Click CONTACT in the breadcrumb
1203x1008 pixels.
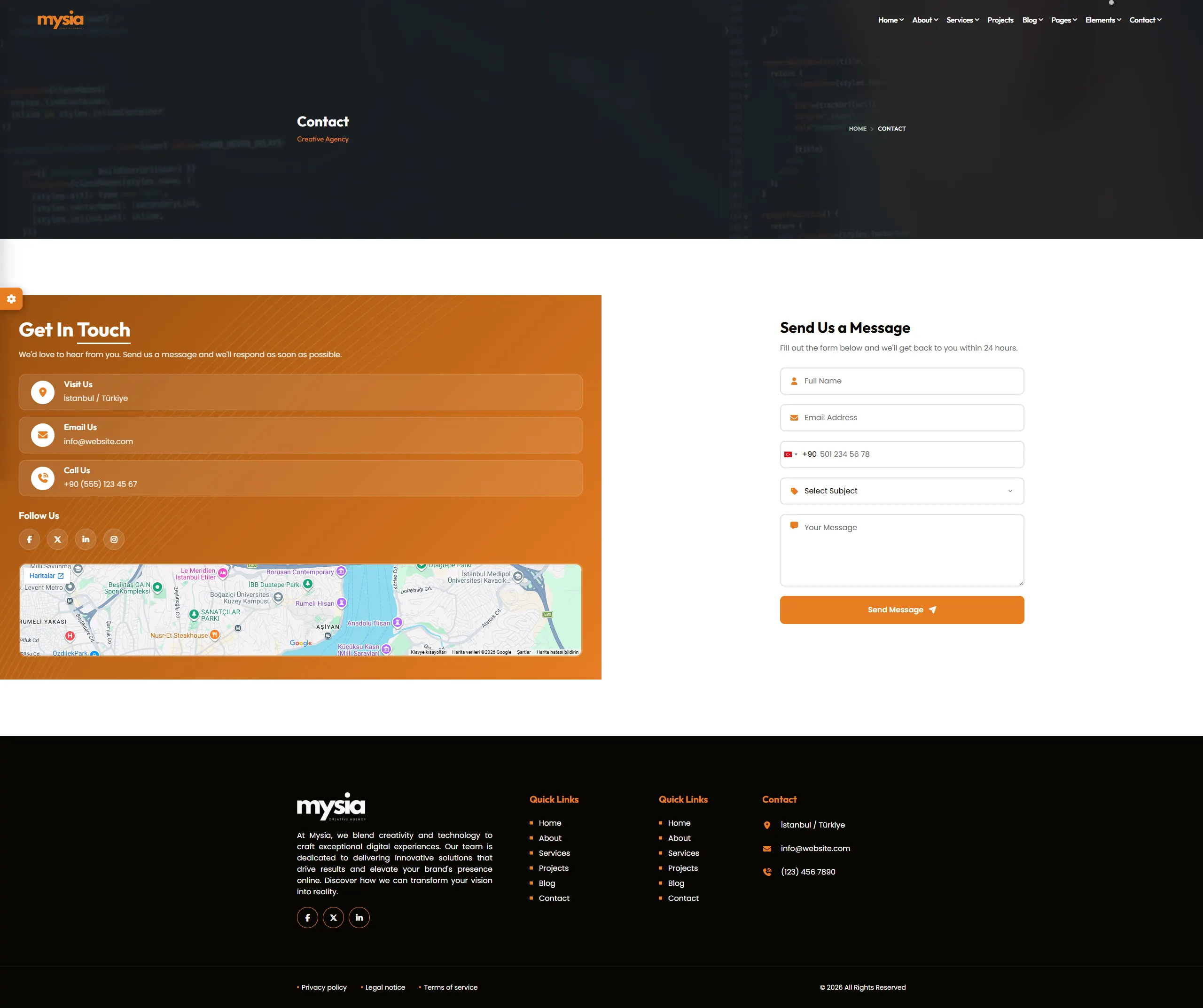click(x=891, y=129)
